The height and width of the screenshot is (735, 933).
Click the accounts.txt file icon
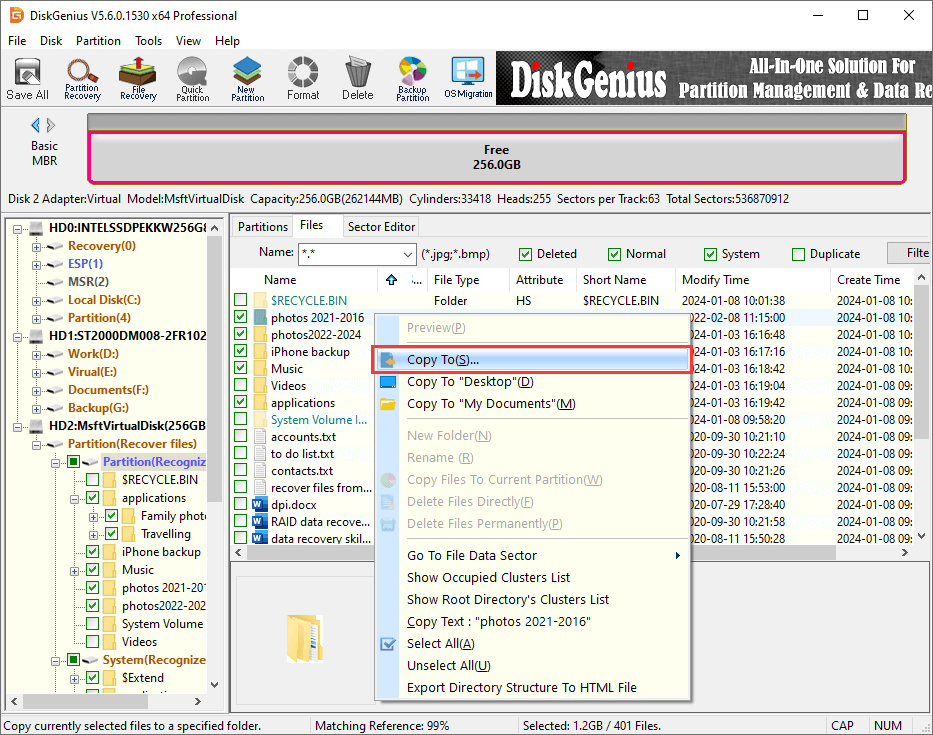pos(259,437)
